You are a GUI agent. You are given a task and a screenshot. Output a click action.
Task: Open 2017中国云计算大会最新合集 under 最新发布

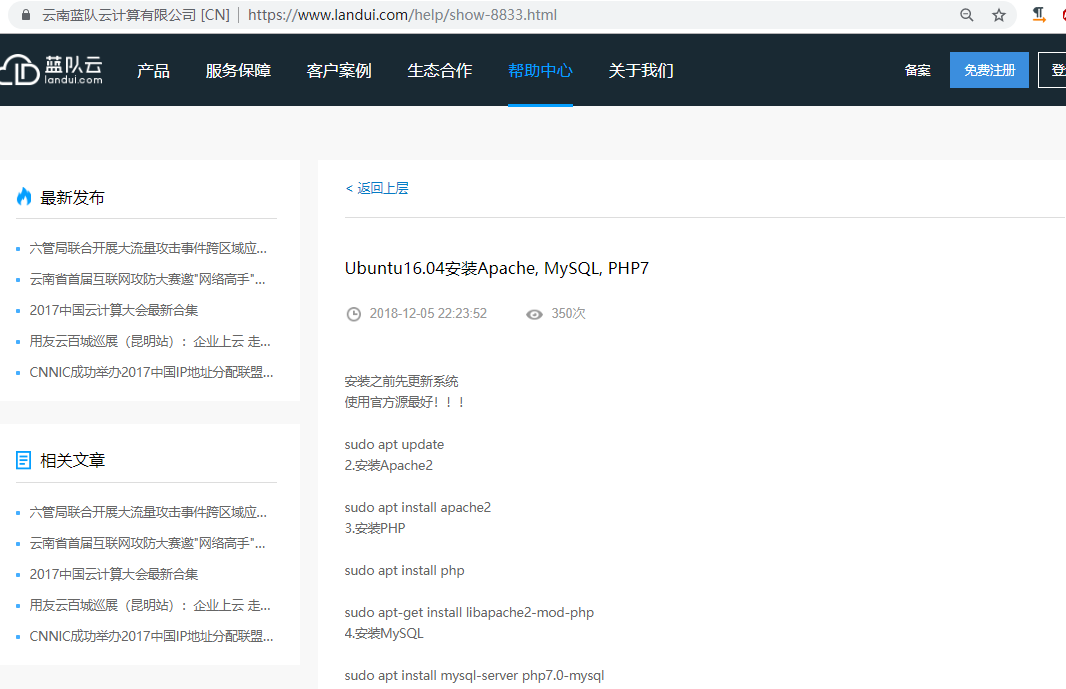click(x=114, y=310)
